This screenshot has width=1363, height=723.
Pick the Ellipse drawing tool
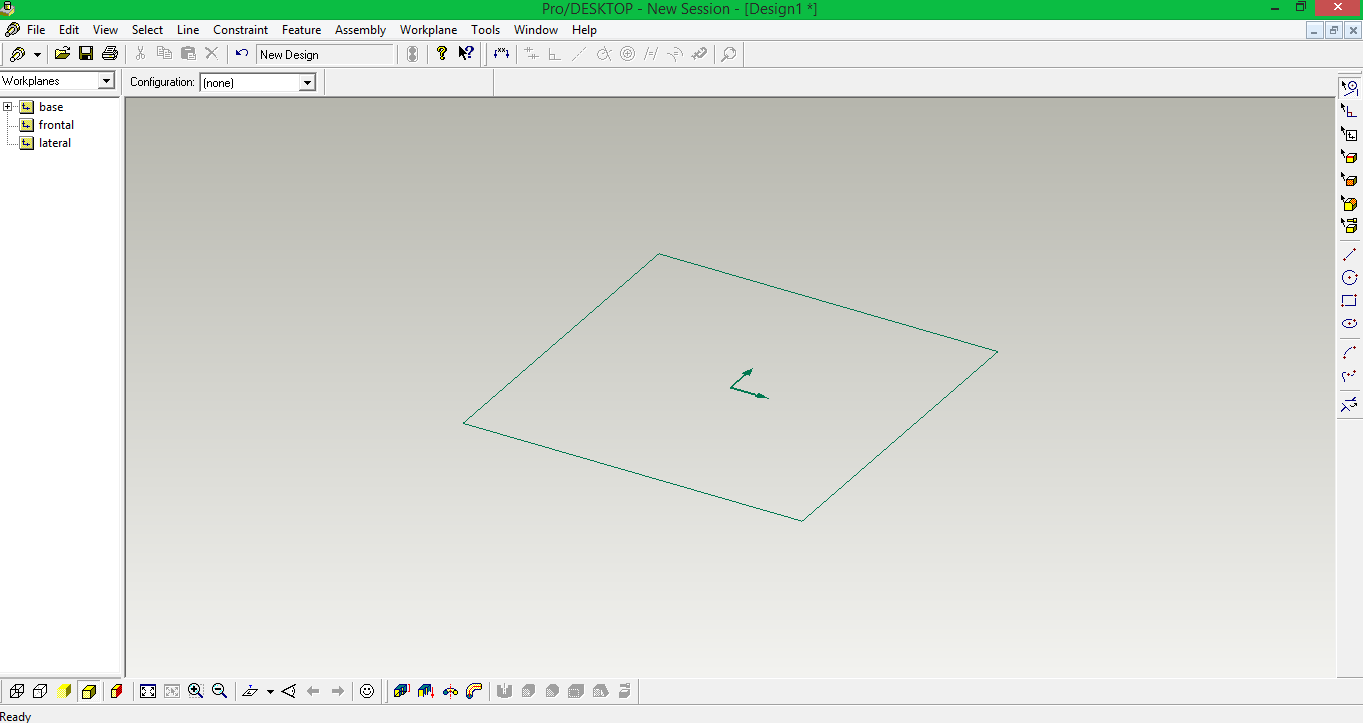point(1349,324)
